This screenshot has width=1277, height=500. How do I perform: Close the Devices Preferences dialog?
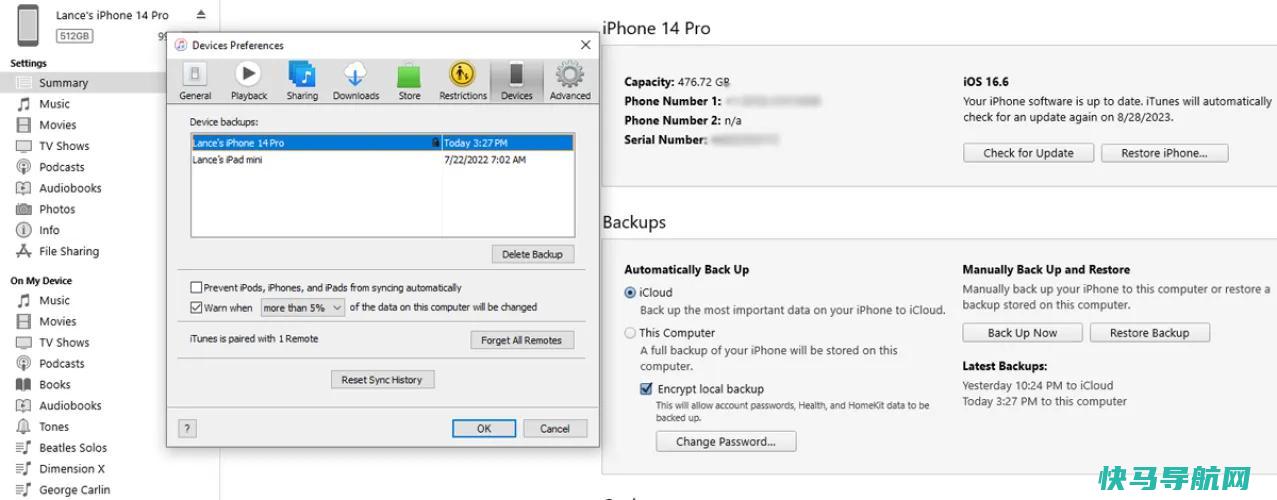click(586, 45)
